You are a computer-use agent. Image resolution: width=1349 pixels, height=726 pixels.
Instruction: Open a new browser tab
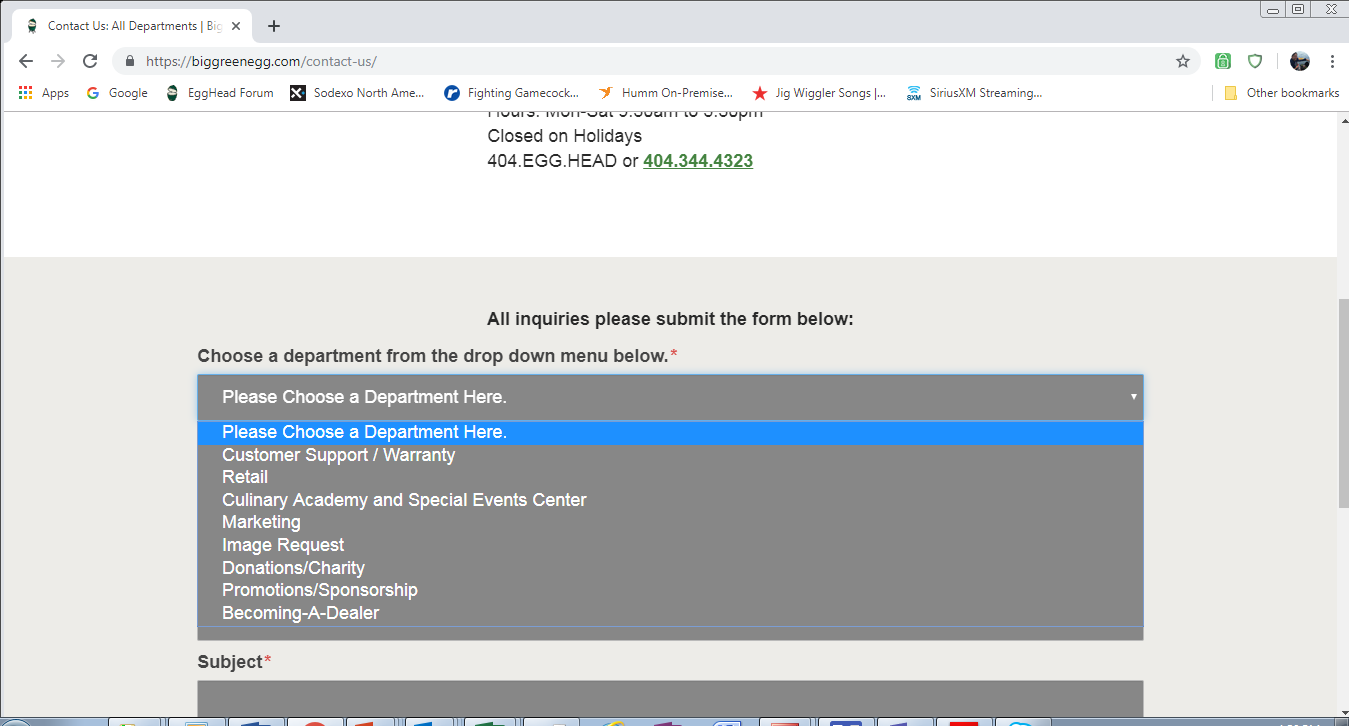pos(274,26)
